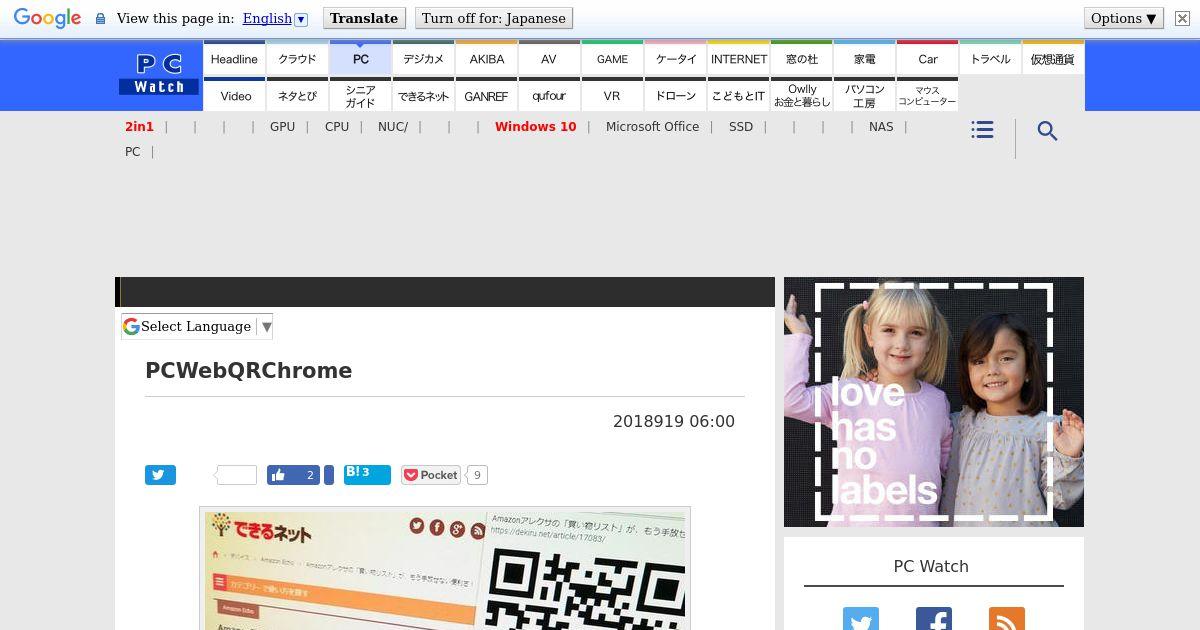Save article to Pocket
1200x630 pixels.
pos(431,475)
